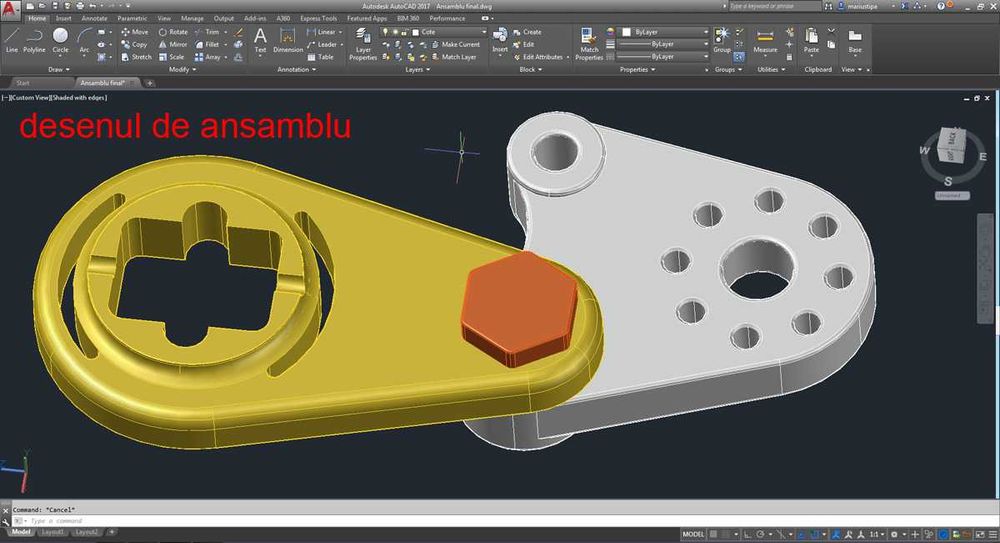Click the new drawing tab plus button
The image size is (1000, 543).
click(150, 83)
